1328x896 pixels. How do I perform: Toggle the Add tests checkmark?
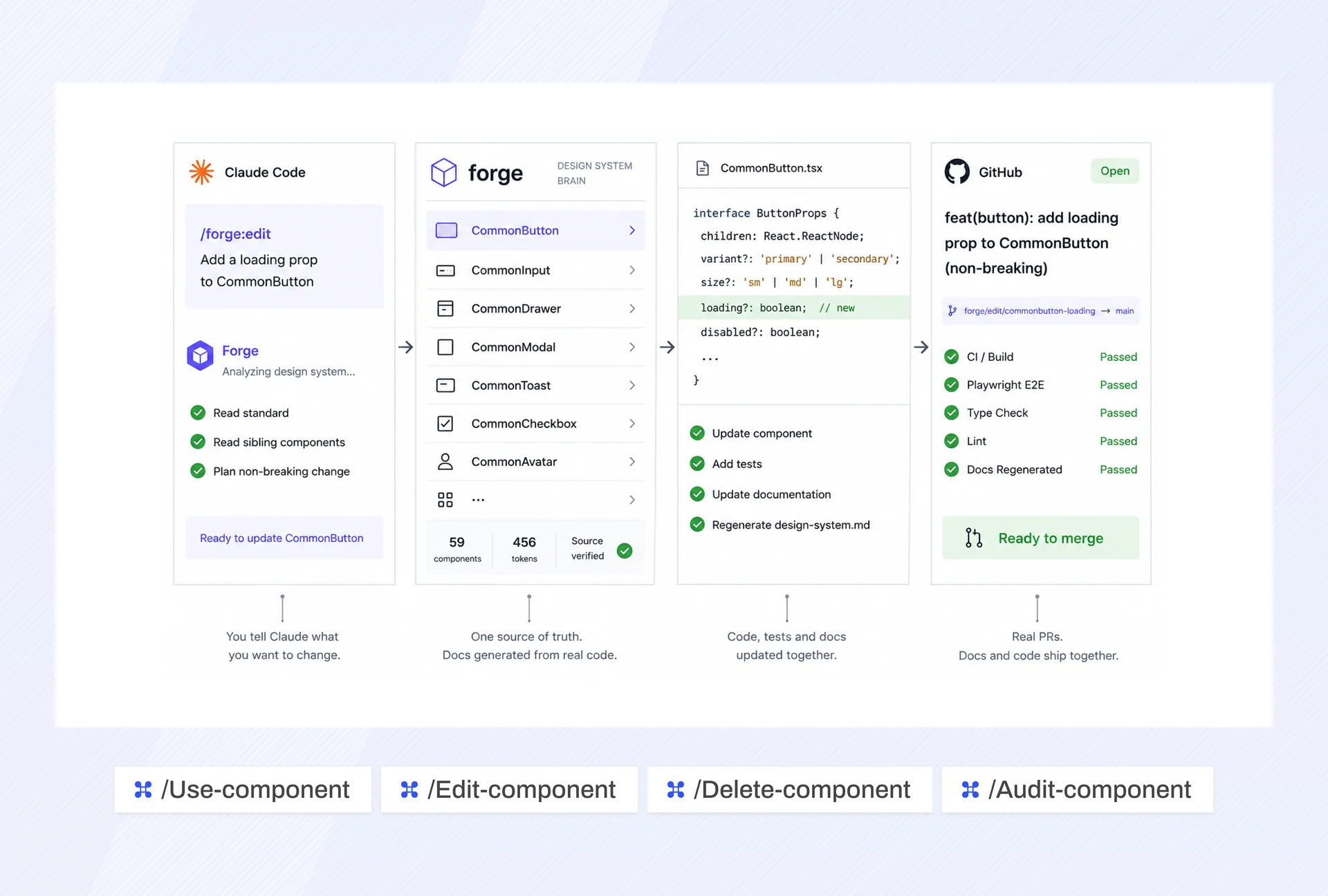click(x=697, y=464)
